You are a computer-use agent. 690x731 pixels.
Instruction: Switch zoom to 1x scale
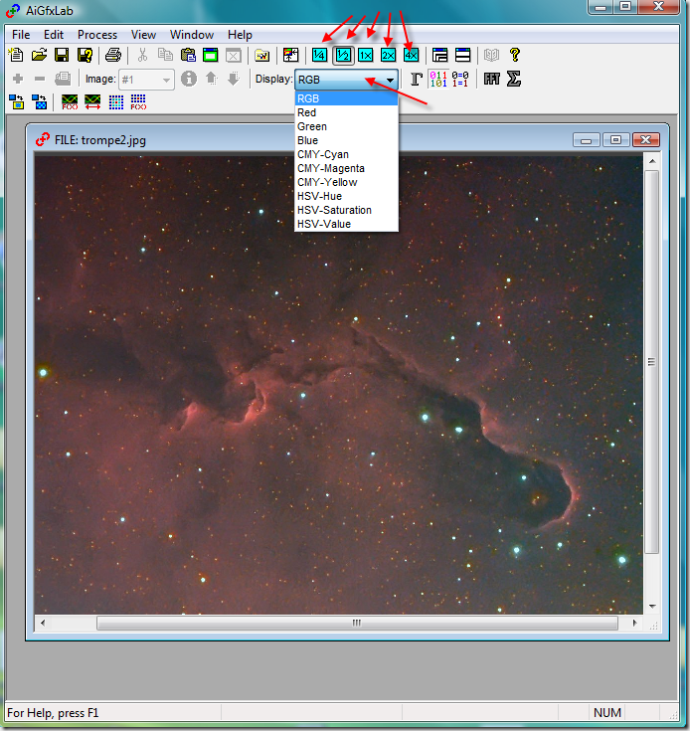click(366, 55)
